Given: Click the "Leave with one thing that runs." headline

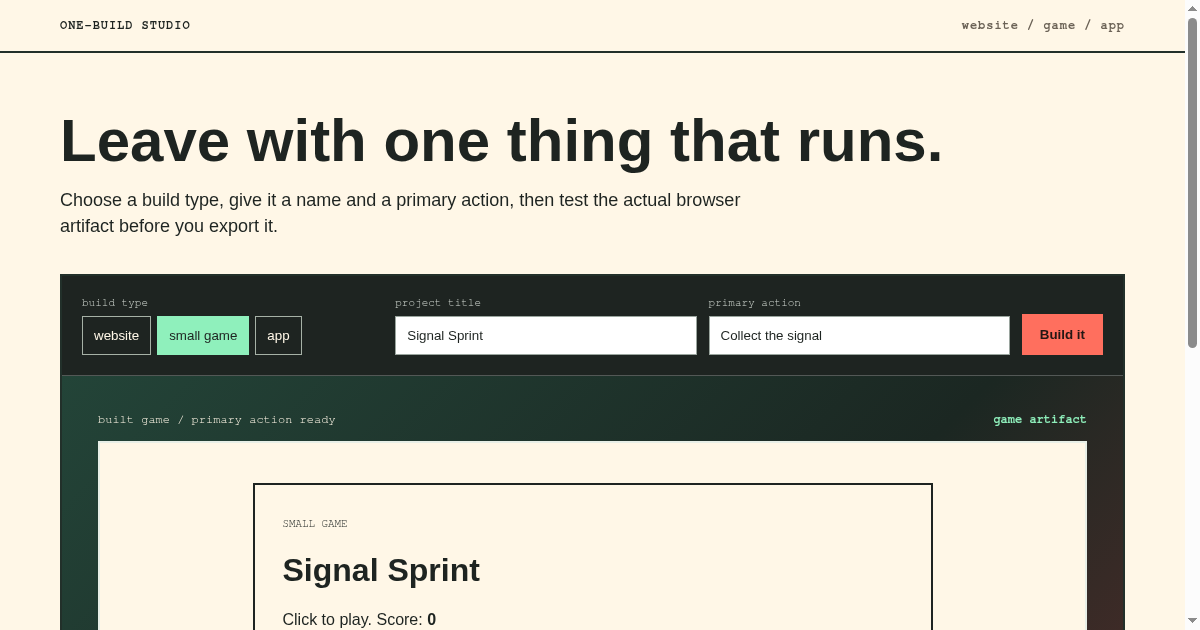Looking at the screenshot, I should (502, 140).
